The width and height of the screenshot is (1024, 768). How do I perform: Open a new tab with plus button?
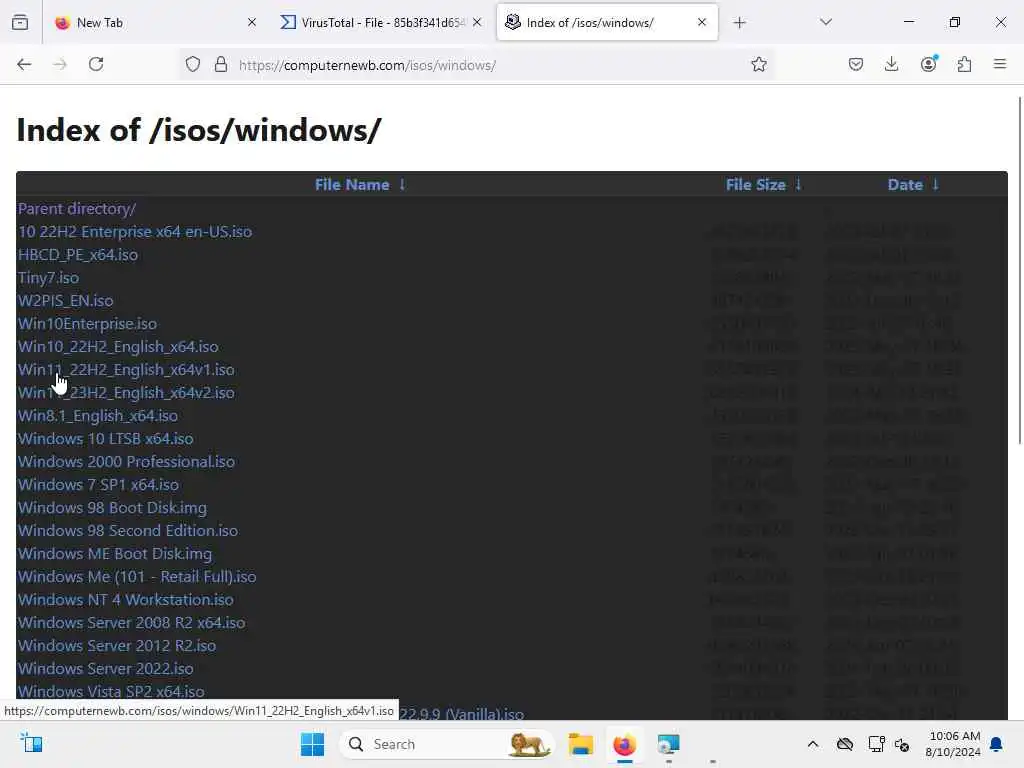739,23
